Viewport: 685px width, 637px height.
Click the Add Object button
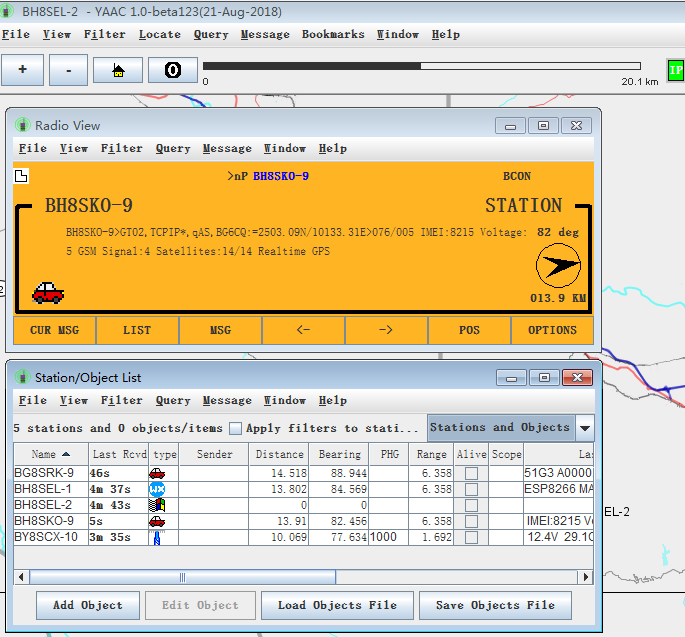pyautogui.click(x=88, y=605)
